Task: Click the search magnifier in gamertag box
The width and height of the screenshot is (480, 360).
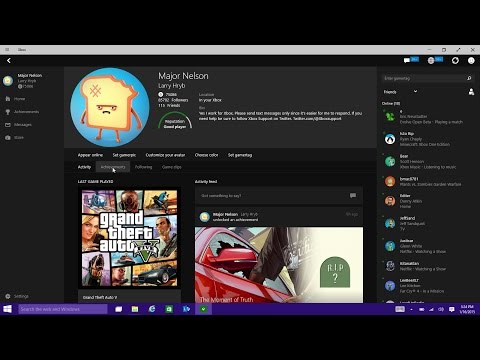Action: (469, 78)
